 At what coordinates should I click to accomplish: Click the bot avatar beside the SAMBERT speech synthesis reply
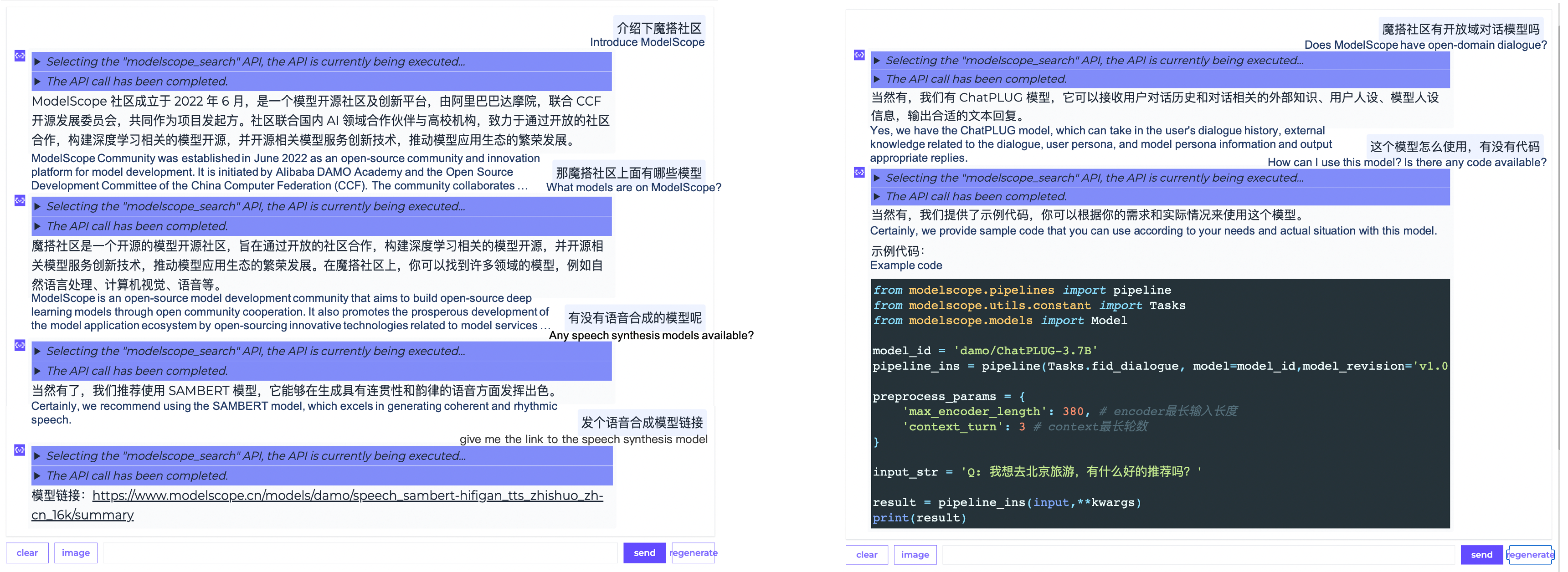20,346
